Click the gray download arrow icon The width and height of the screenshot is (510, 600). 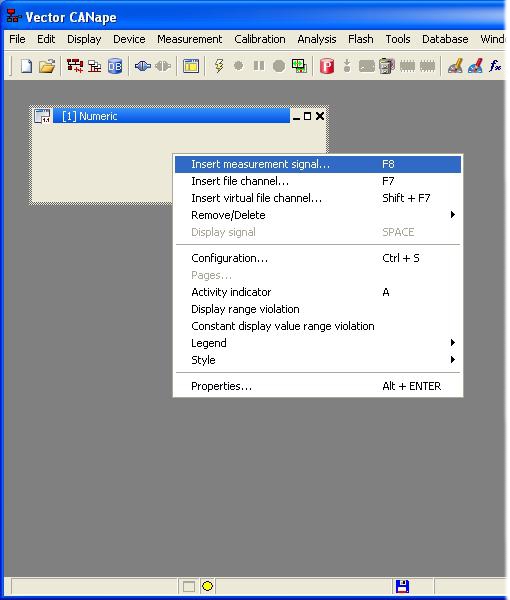point(347,66)
